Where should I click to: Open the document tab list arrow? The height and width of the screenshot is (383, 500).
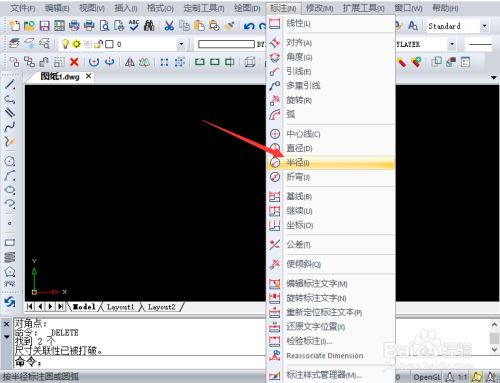[x=494, y=77]
